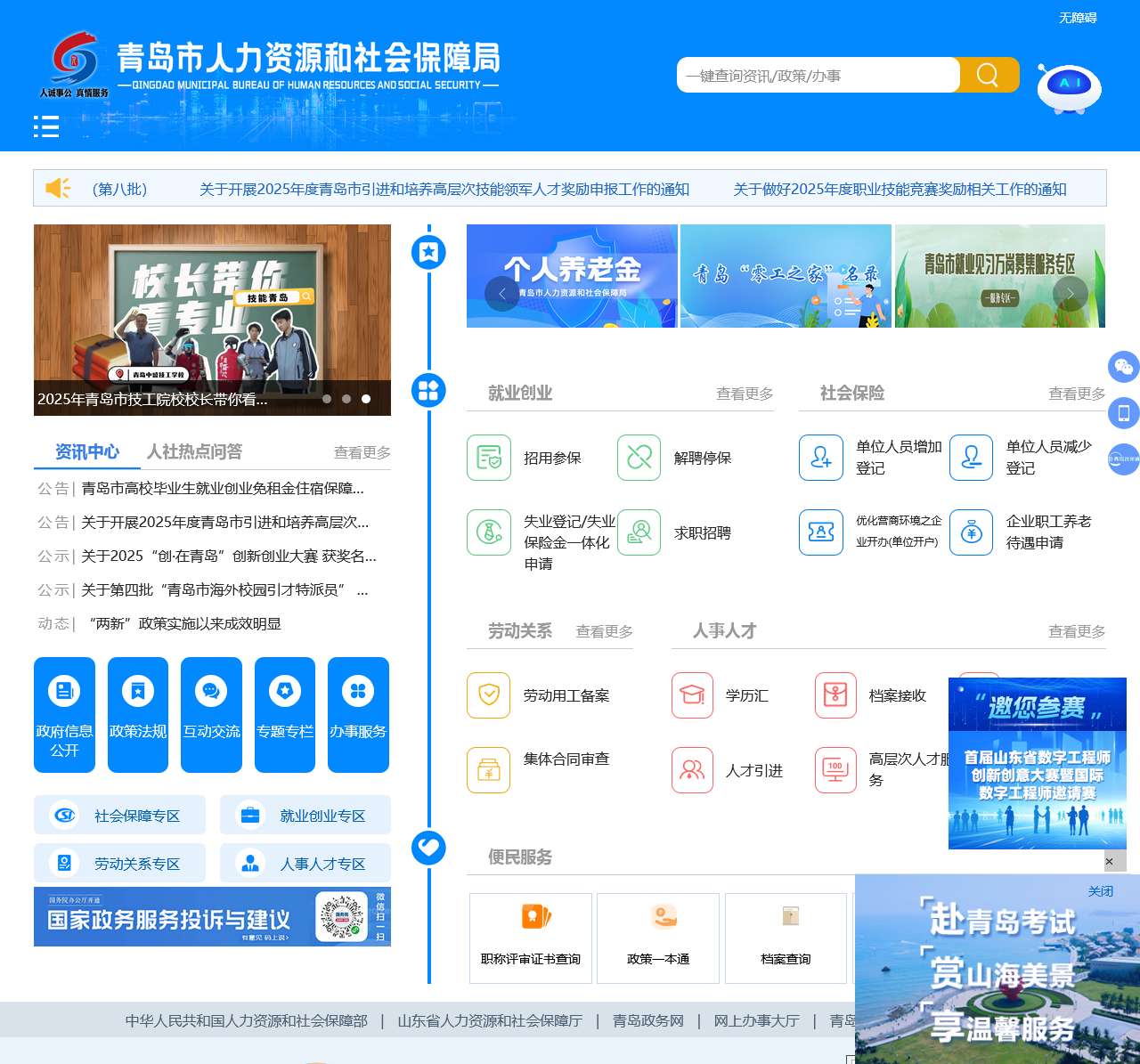Viewport: 1140px width, 1064px height.
Task: Click the right arrow of the banner carousel
Action: coord(1069,294)
